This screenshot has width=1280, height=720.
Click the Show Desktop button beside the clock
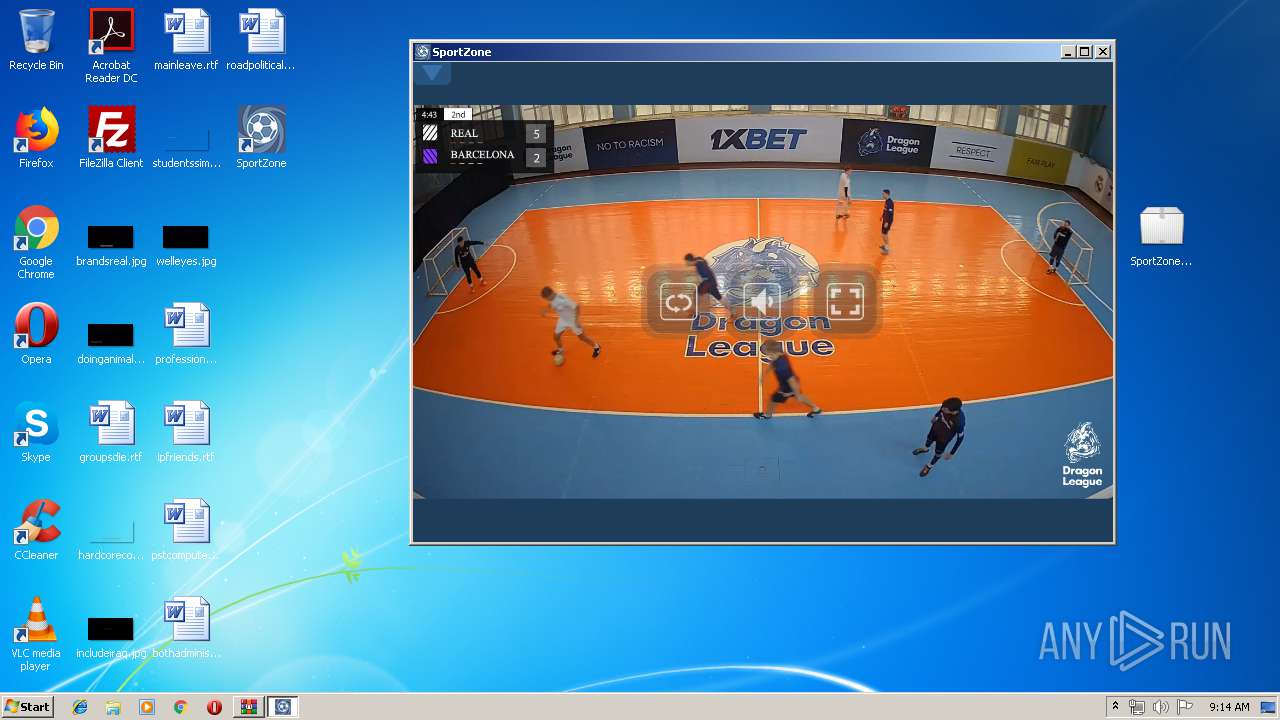coord(1269,707)
